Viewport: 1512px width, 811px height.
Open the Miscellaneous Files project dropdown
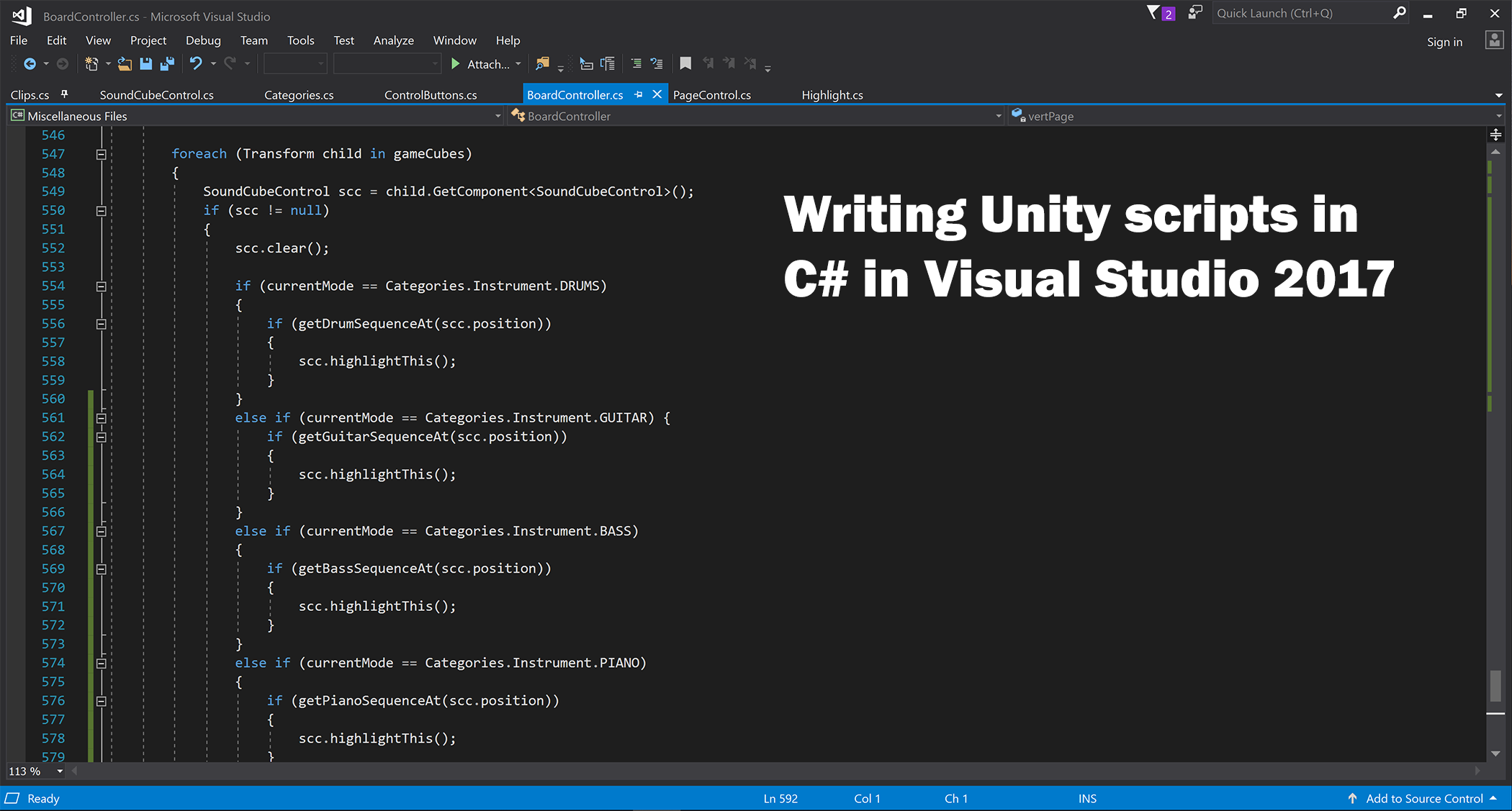tap(498, 116)
